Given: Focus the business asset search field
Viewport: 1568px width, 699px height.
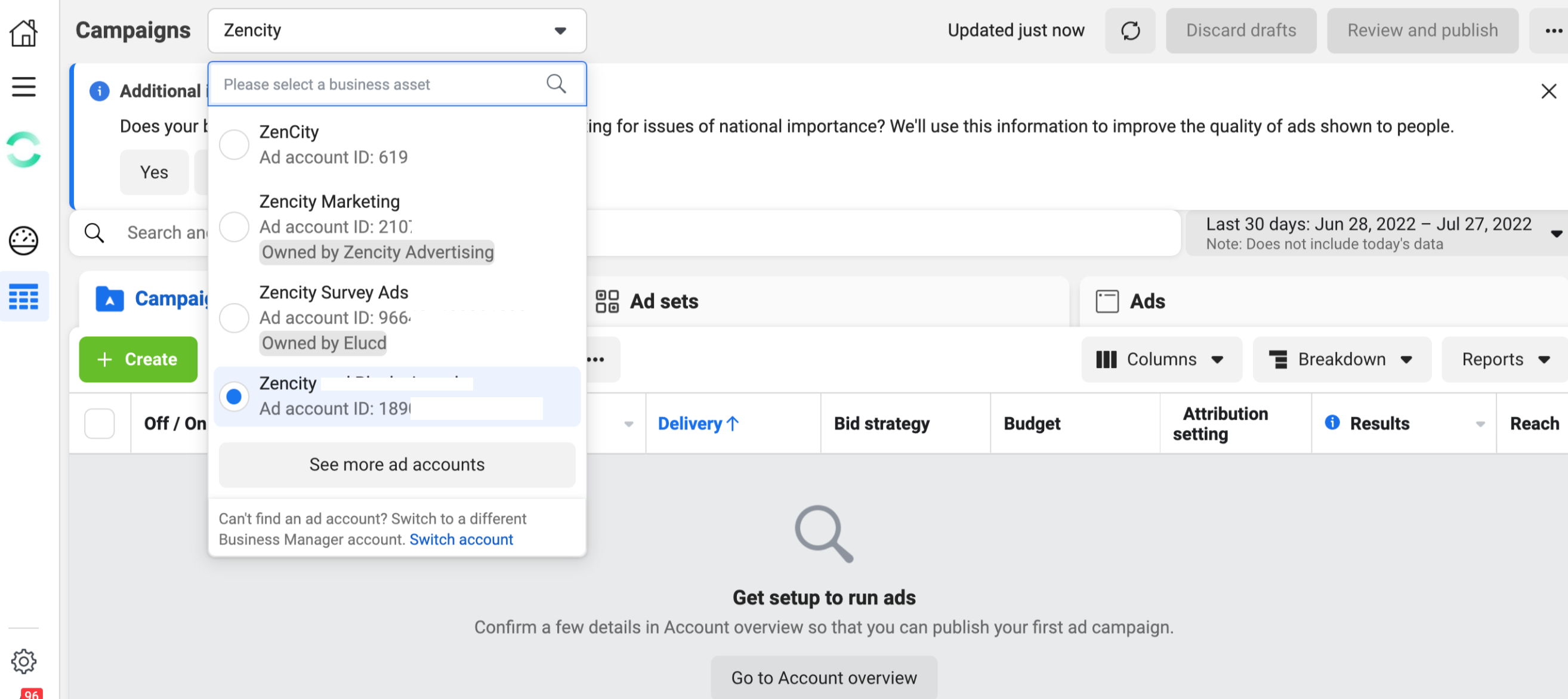Looking at the screenshot, I should pyautogui.click(x=397, y=84).
